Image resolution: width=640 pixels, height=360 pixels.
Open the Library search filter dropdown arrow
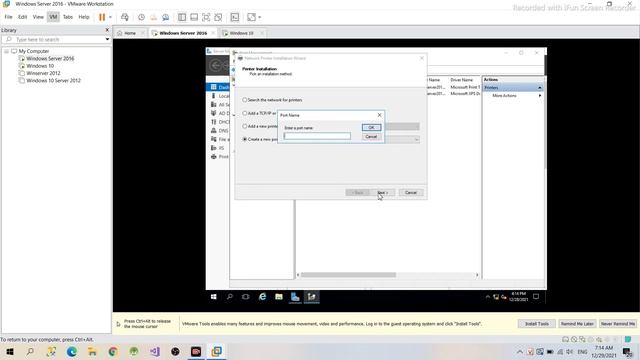coord(107,40)
